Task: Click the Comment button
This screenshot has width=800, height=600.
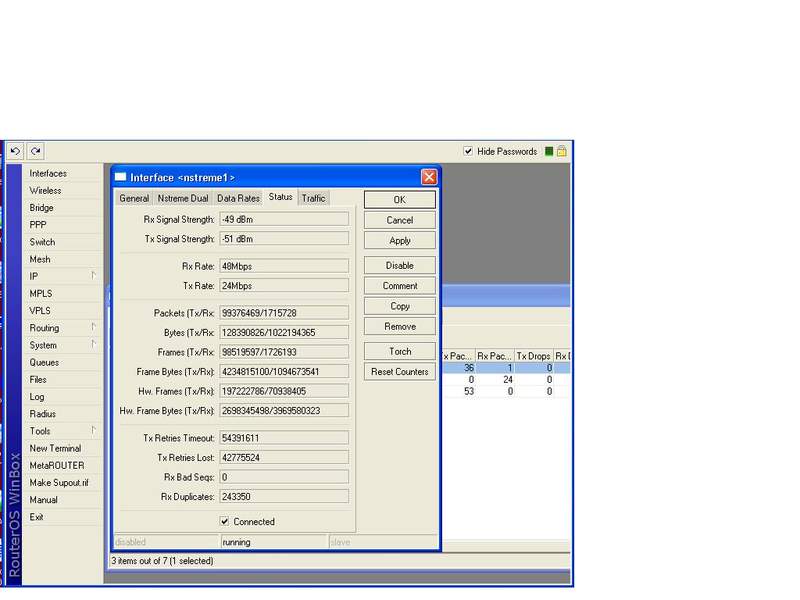Action: [399, 286]
